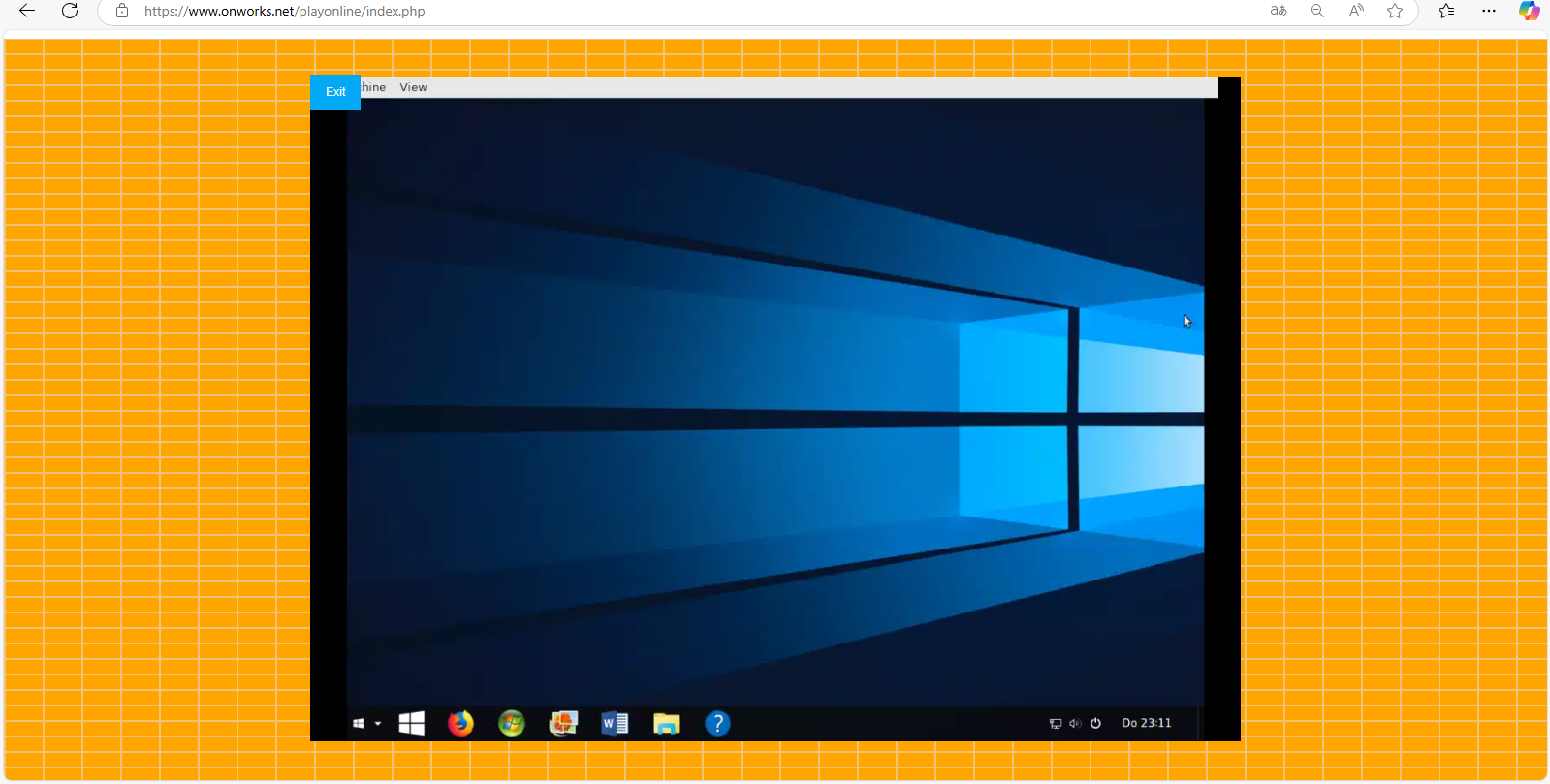Expand the small arrow next to start icon
The image size is (1550, 784).
(378, 724)
